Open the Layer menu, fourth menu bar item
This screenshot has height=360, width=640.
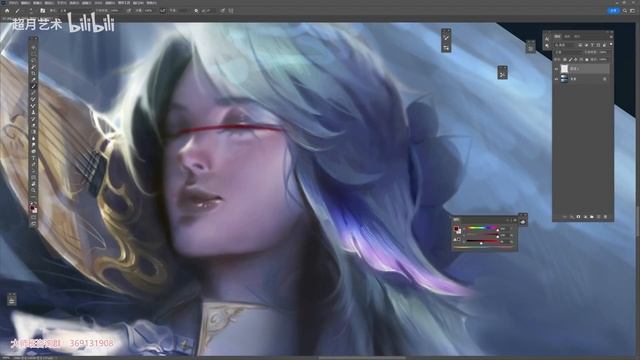(49, 3)
